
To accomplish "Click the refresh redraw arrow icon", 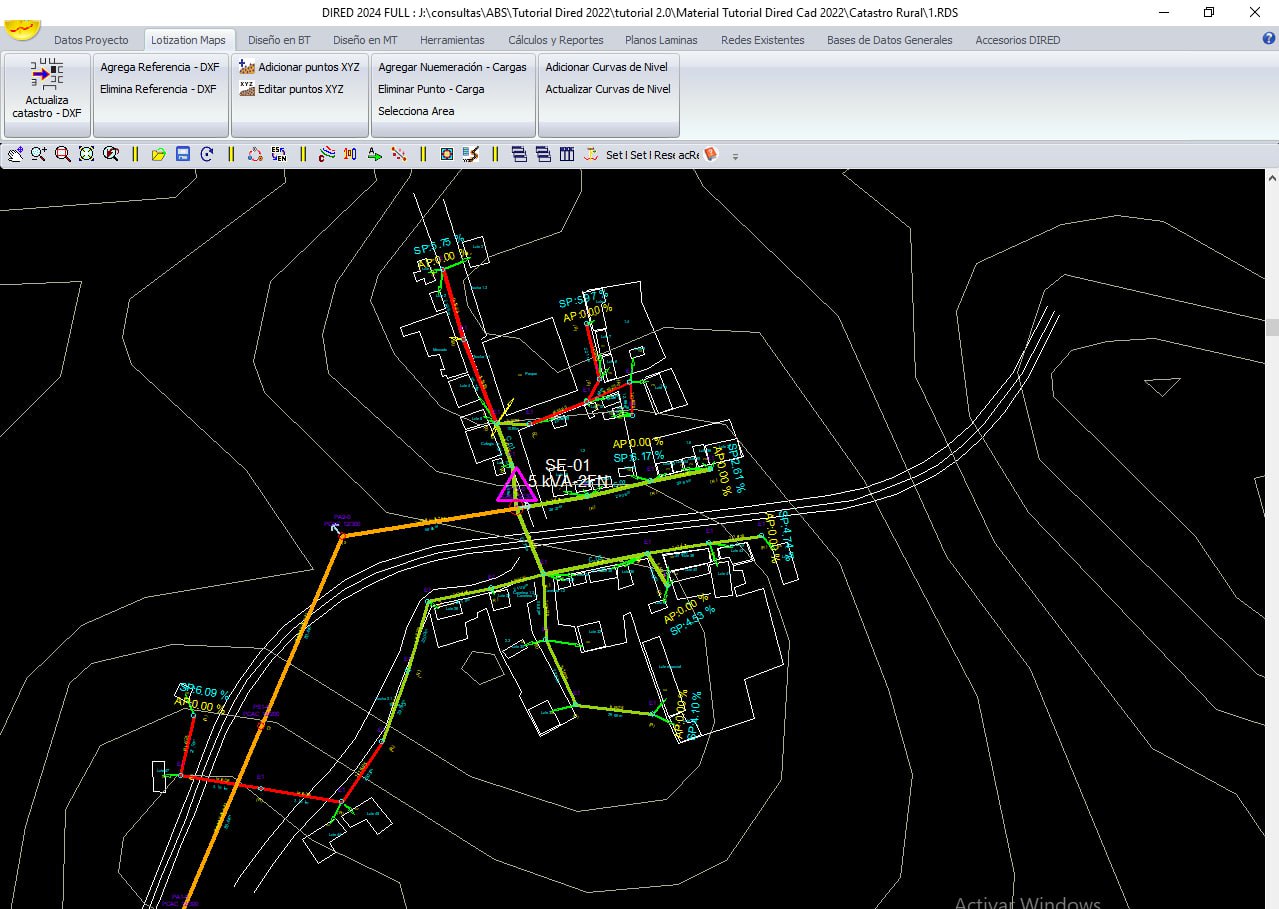I will tap(207, 154).
